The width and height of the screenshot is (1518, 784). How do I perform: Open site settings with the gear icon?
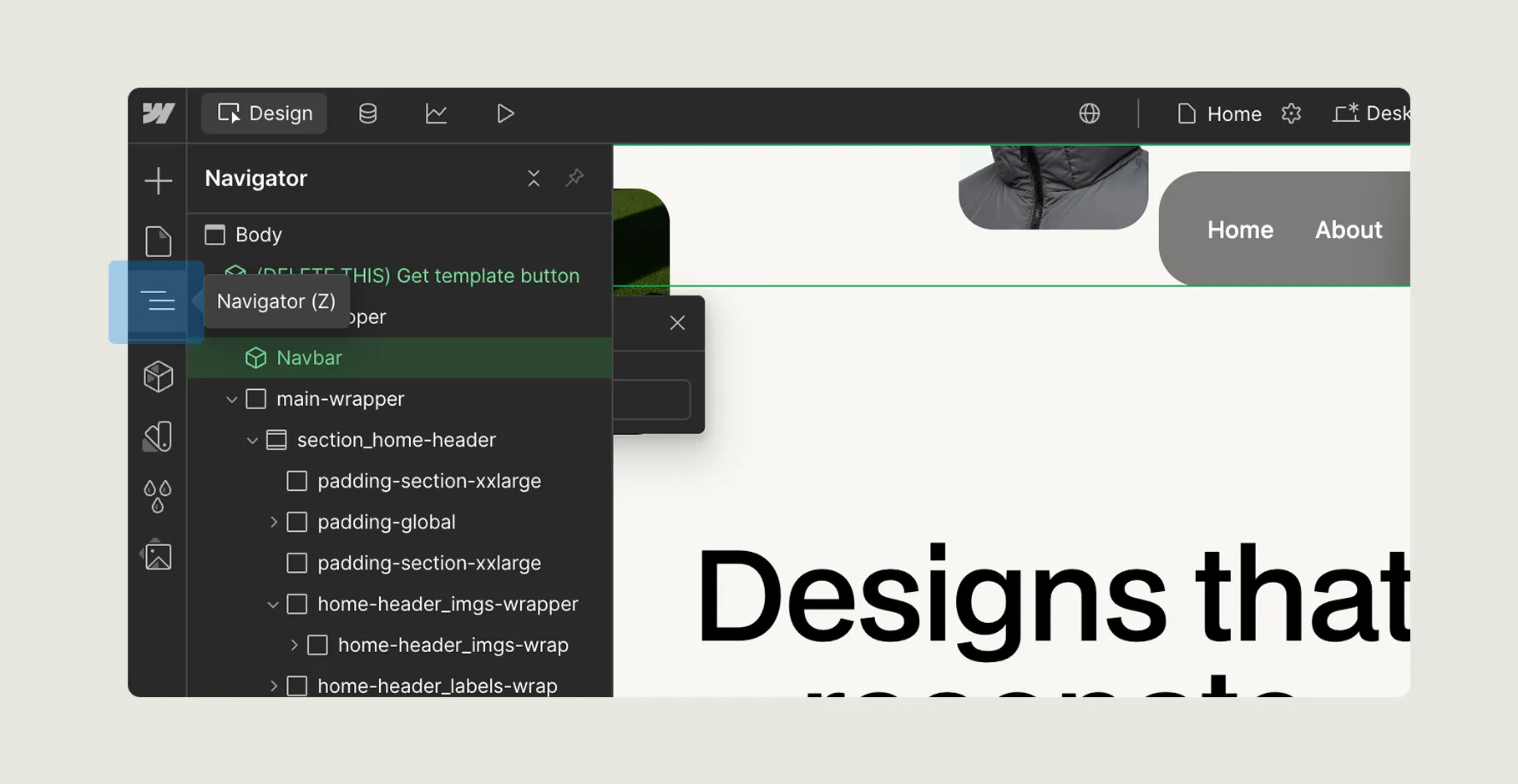tap(1291, 113)
